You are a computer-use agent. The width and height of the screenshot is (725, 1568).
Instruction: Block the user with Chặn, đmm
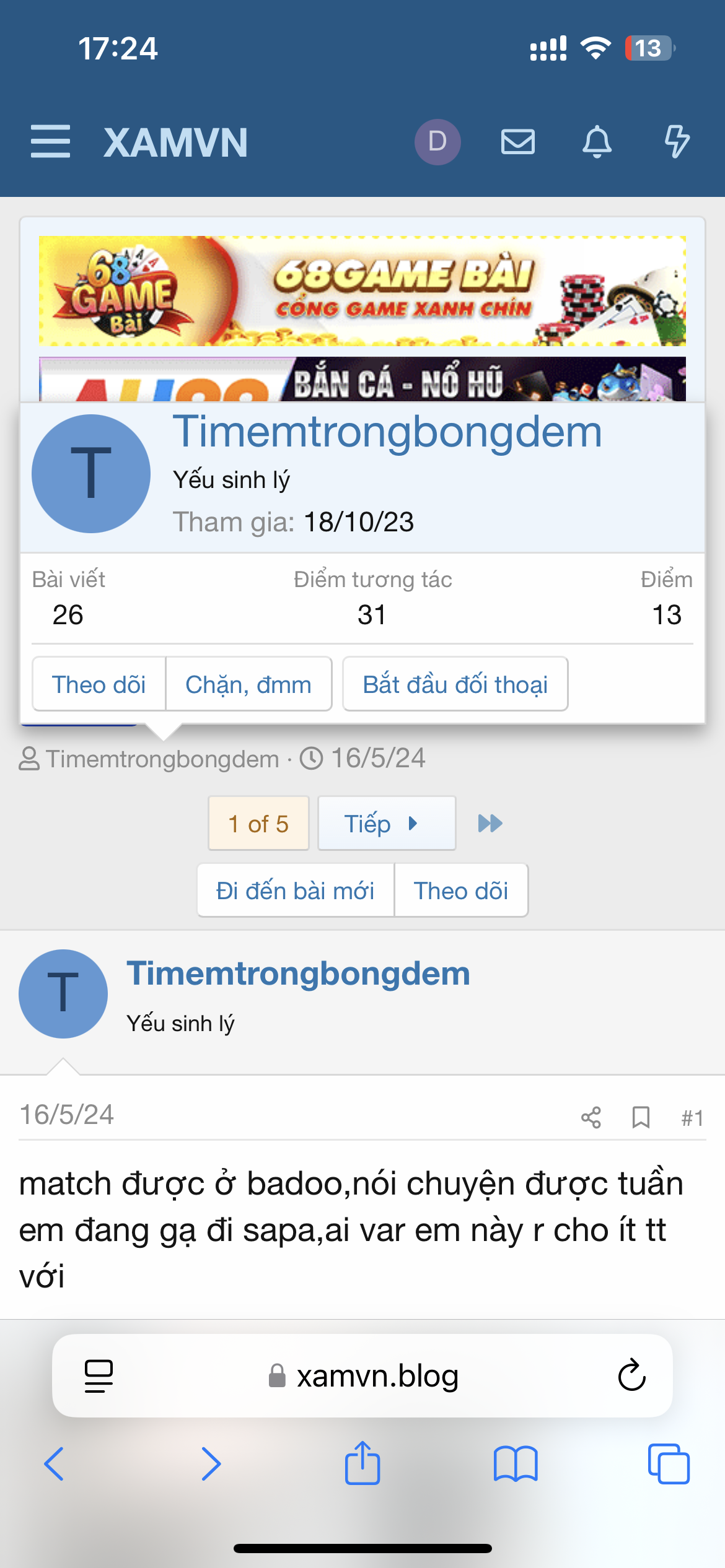248,684
